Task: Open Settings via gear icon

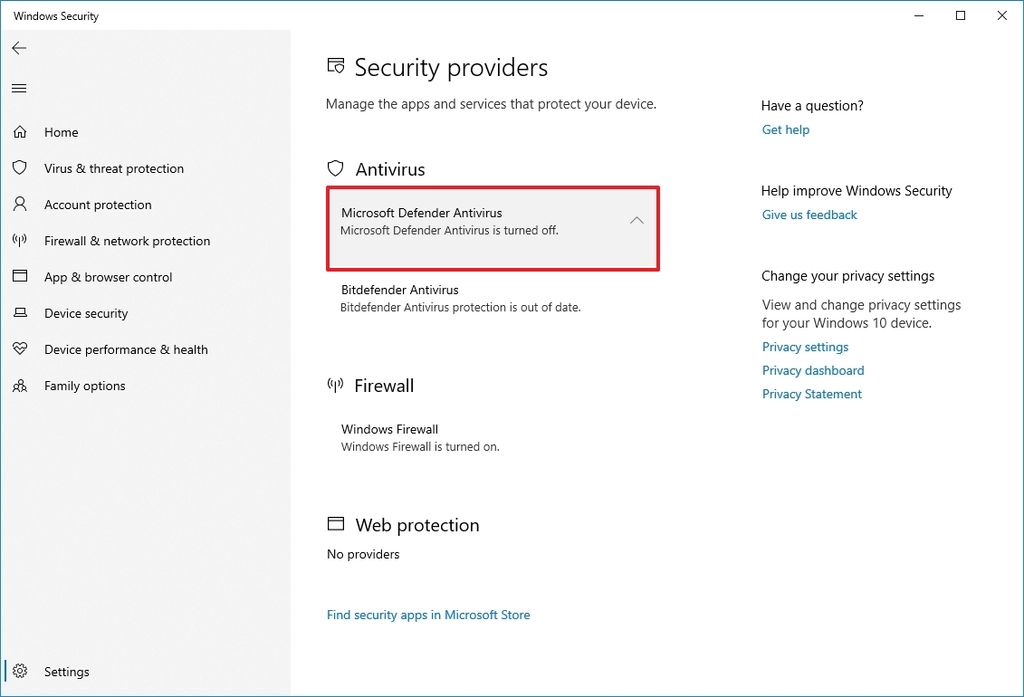Action: [20, 671]
